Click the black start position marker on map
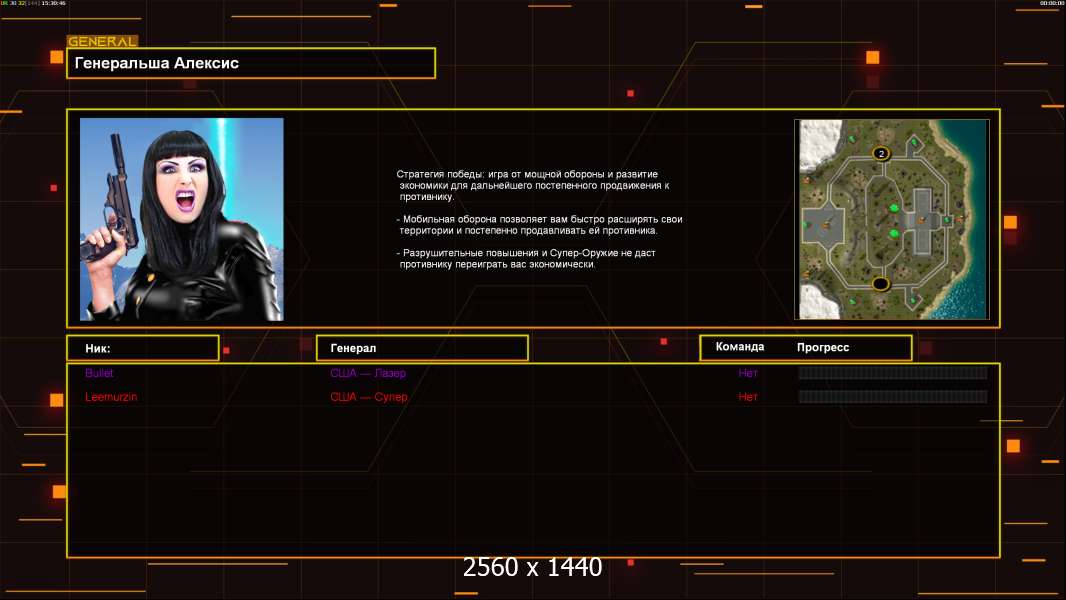 coord(880,283)
